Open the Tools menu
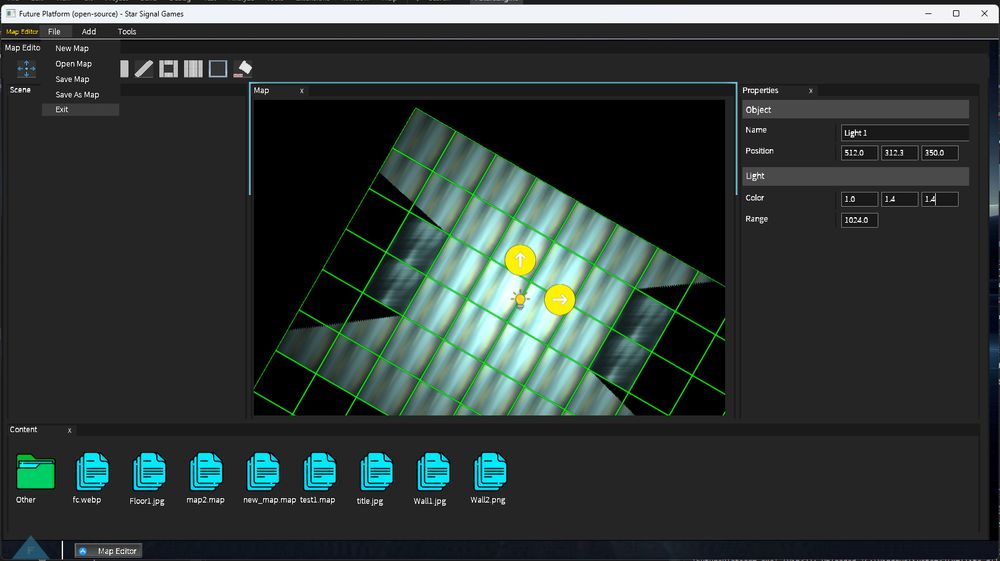This screenshot has height=561, width=1000. click(127, 32)
